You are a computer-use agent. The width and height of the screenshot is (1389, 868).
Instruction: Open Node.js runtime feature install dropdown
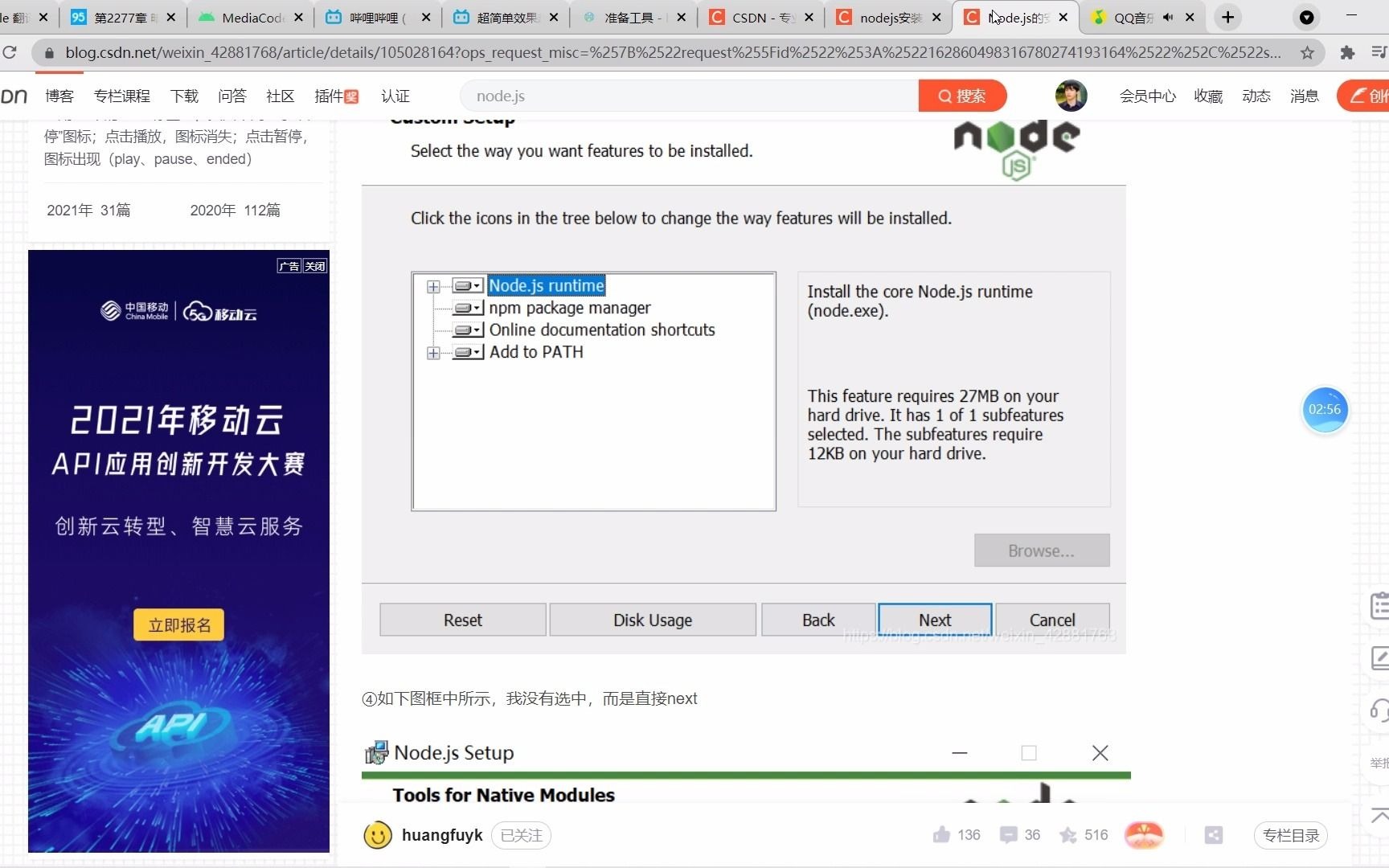(x=467, y=286)
